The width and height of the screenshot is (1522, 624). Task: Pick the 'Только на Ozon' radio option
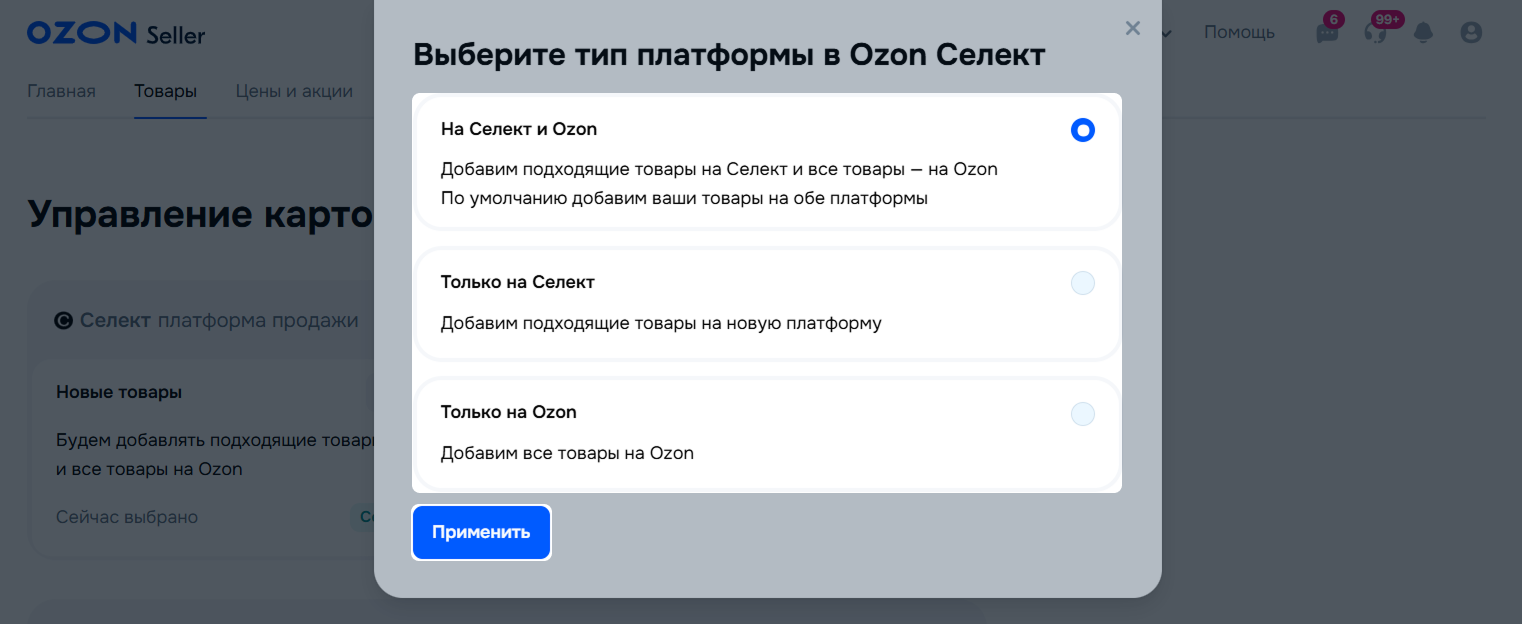[x=1082, y=413]
